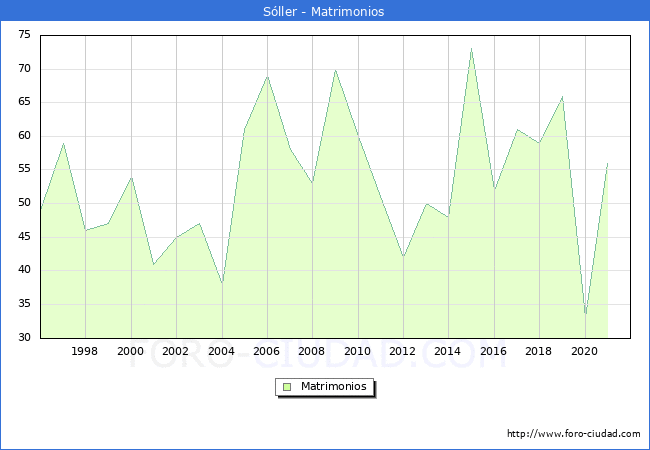Click the green Matrimonios legend swatch
Screen dimensions: 650x450
pyautogui.click(x=287, y=386)
